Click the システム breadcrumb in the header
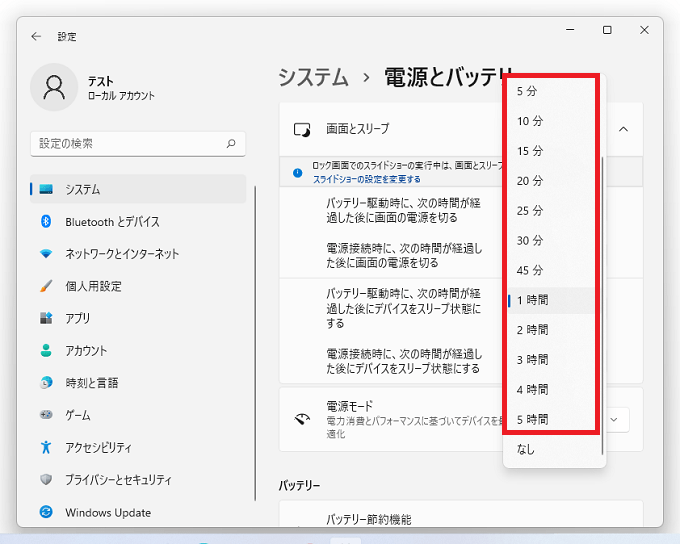Image resolution: width=680 pixels, height=544 pixels. 313,77
